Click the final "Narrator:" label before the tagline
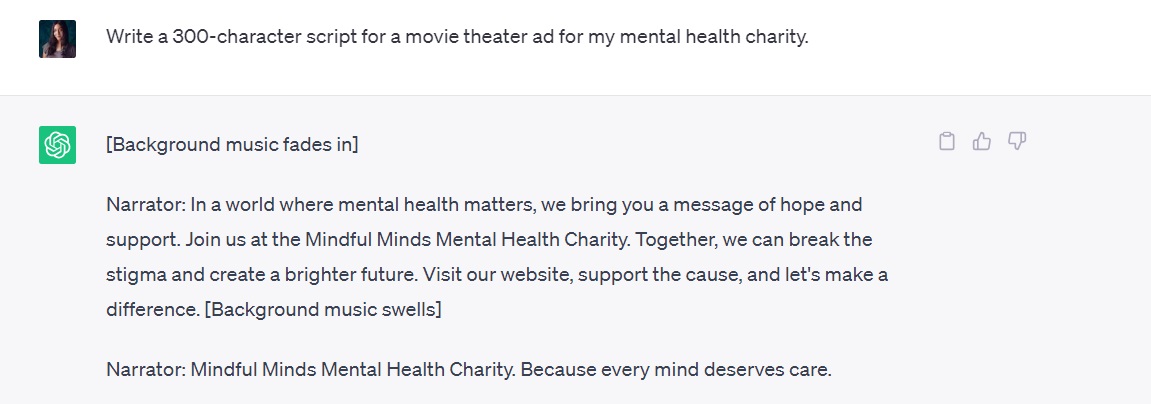Screen dimensions: 1151x404 145,369
